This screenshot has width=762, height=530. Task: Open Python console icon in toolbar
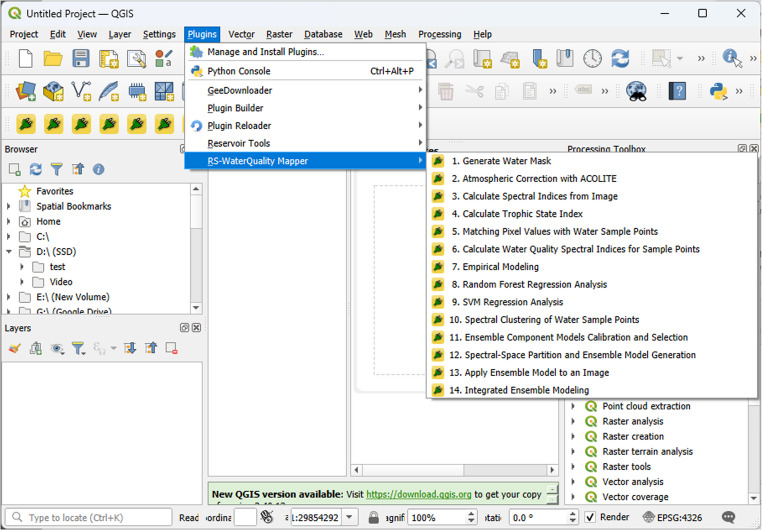click(x=718, y=91)
